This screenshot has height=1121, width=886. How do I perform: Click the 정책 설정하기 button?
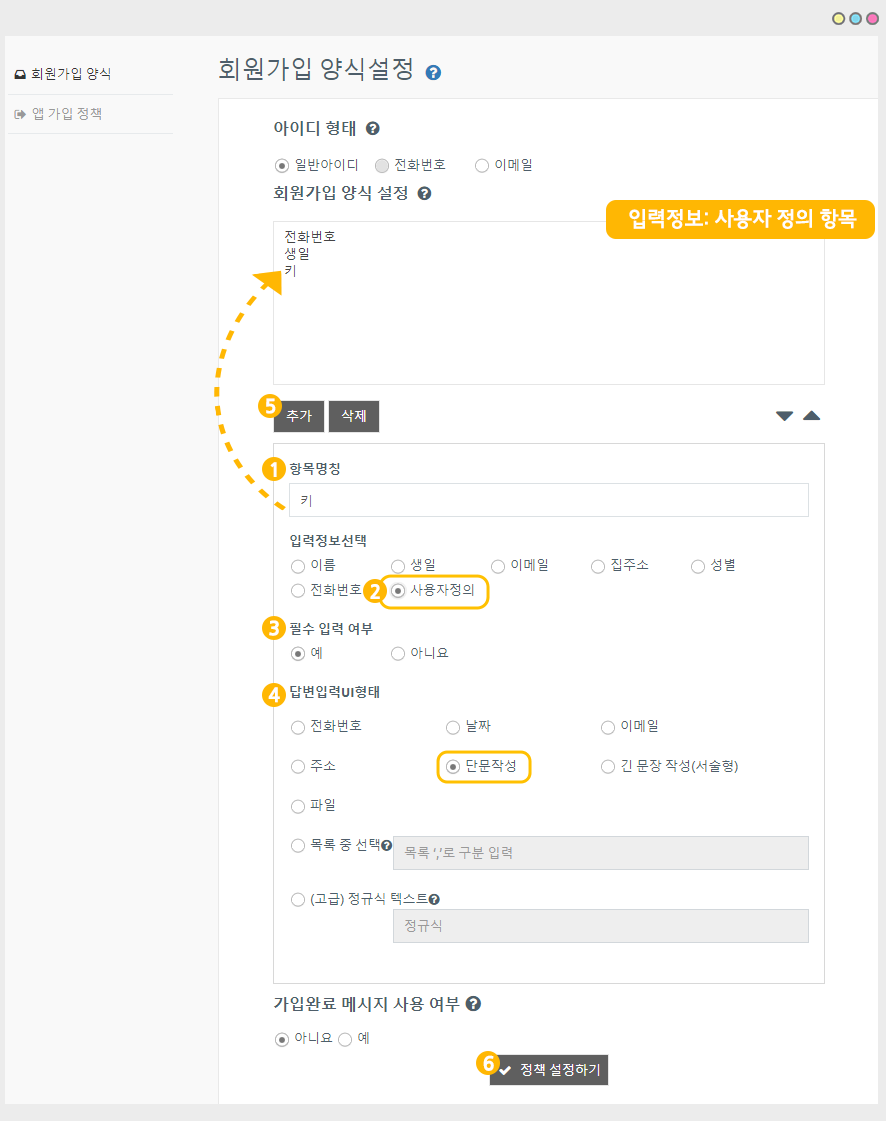tap(549, 1070)
